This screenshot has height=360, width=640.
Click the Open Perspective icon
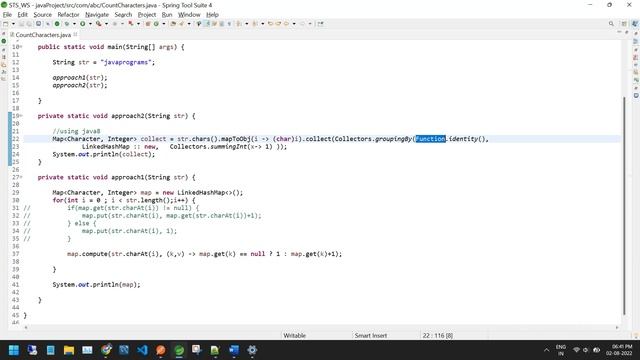(624, 24)
